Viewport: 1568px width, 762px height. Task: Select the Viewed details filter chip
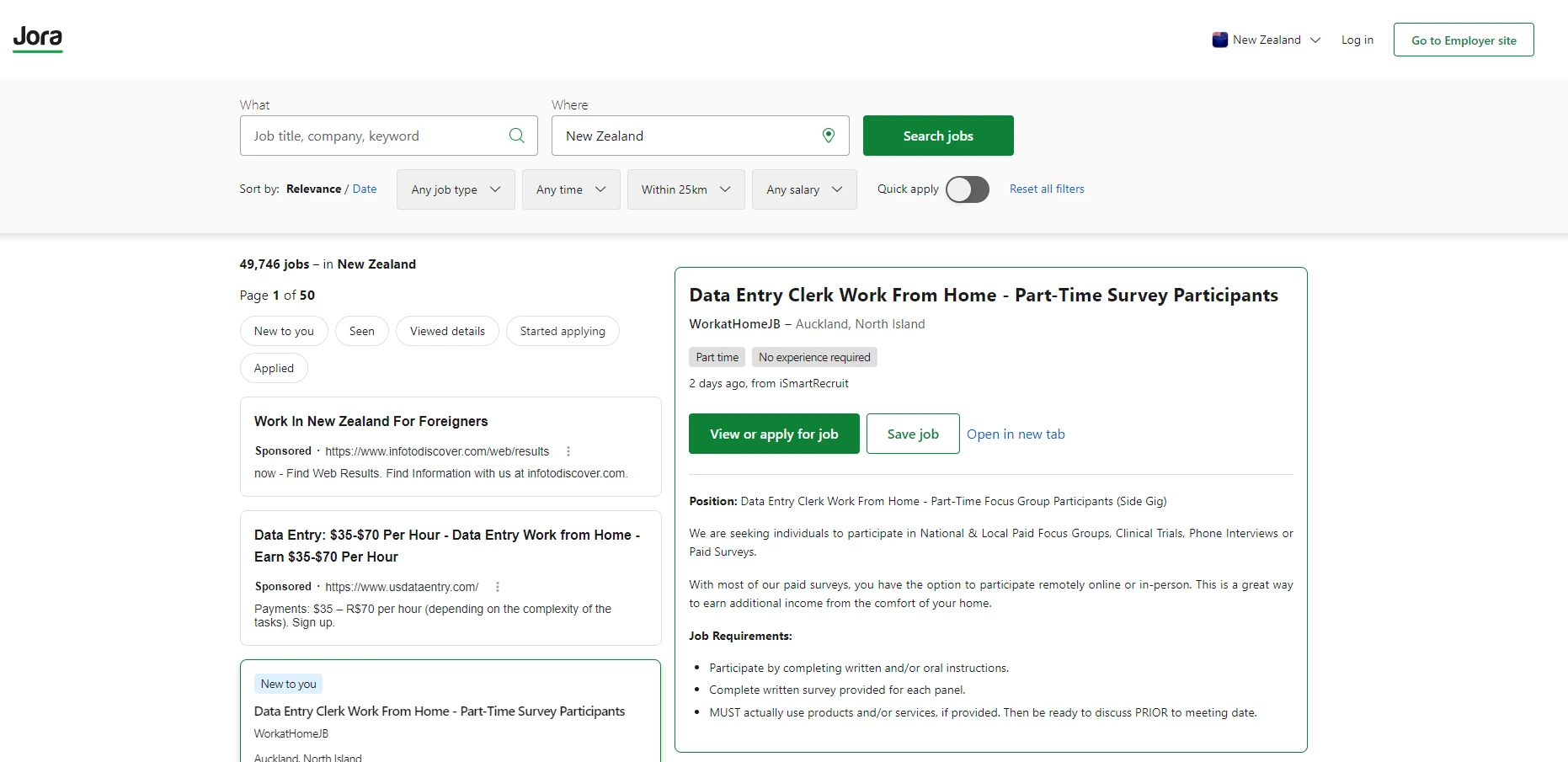447,331
